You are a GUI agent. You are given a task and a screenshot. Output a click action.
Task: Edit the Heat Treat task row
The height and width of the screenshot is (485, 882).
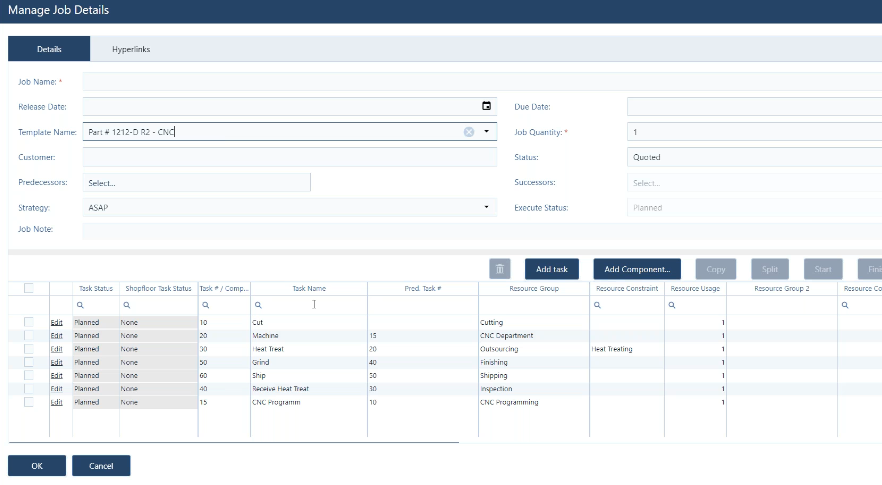(x=57, y=349)
